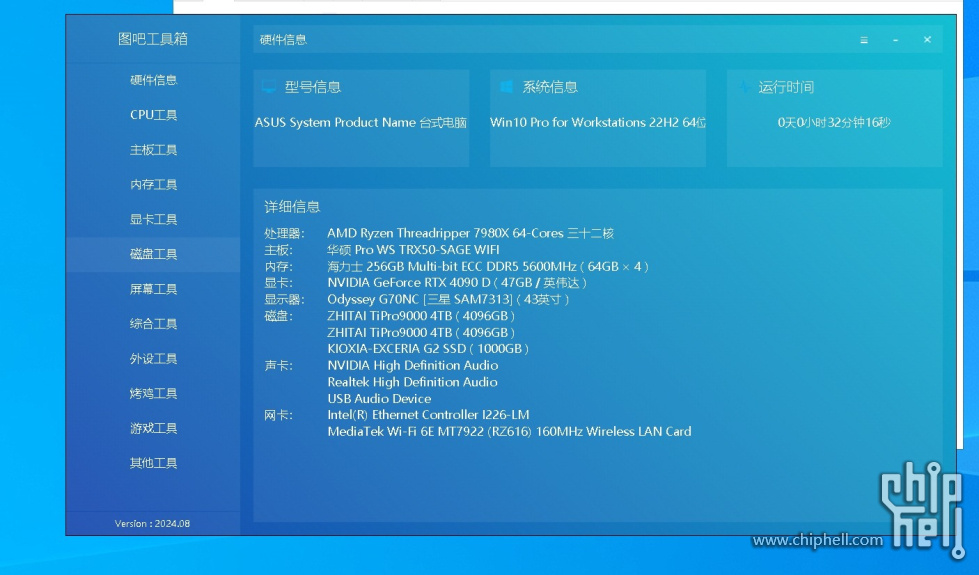Click the 网卡 label in details
Image resolution: width=979 pixels, height=575 pixels.
point(278,415)
